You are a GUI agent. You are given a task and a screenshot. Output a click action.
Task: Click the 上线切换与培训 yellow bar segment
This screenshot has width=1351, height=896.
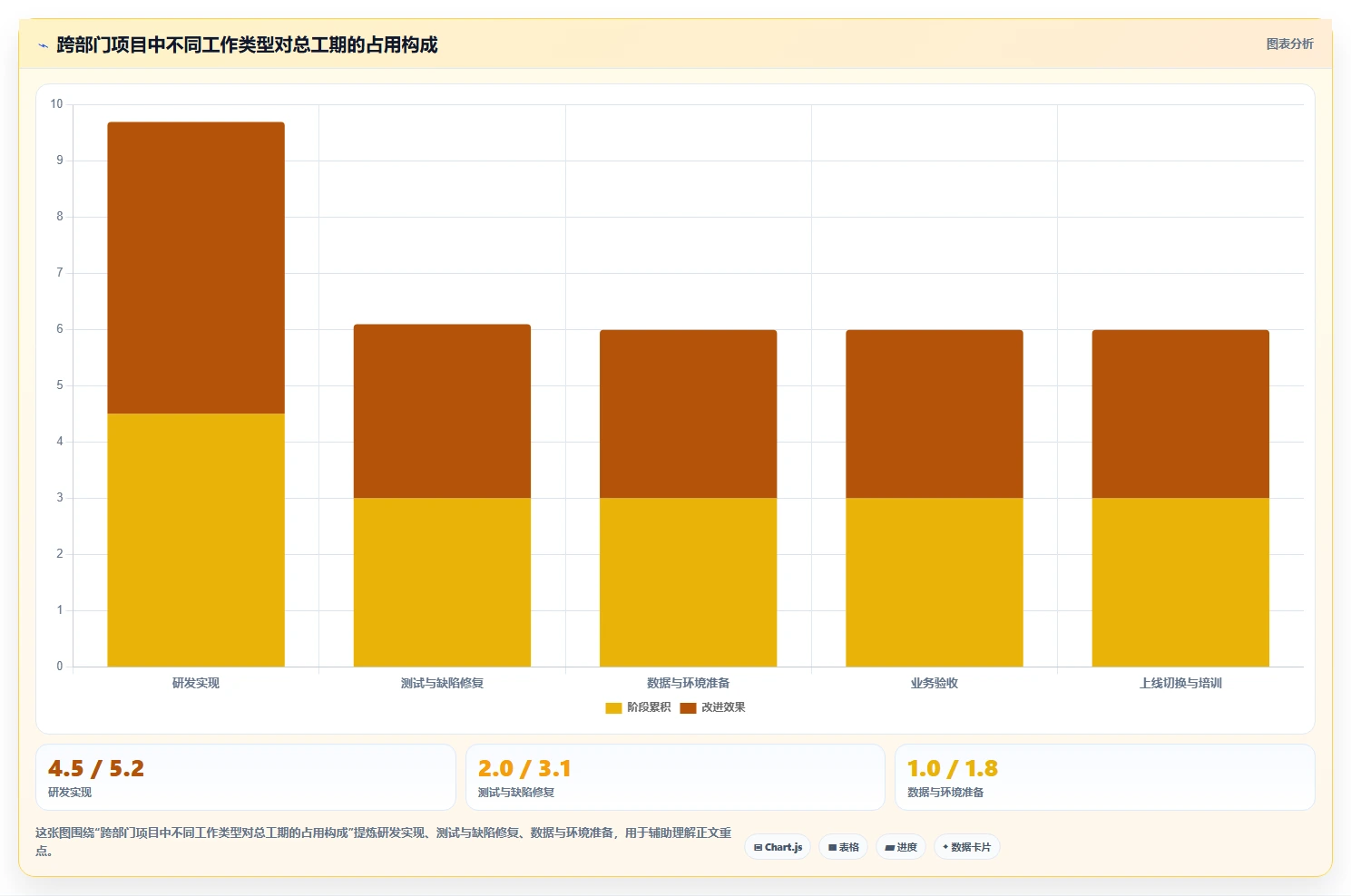click(x=1180, y=582)
